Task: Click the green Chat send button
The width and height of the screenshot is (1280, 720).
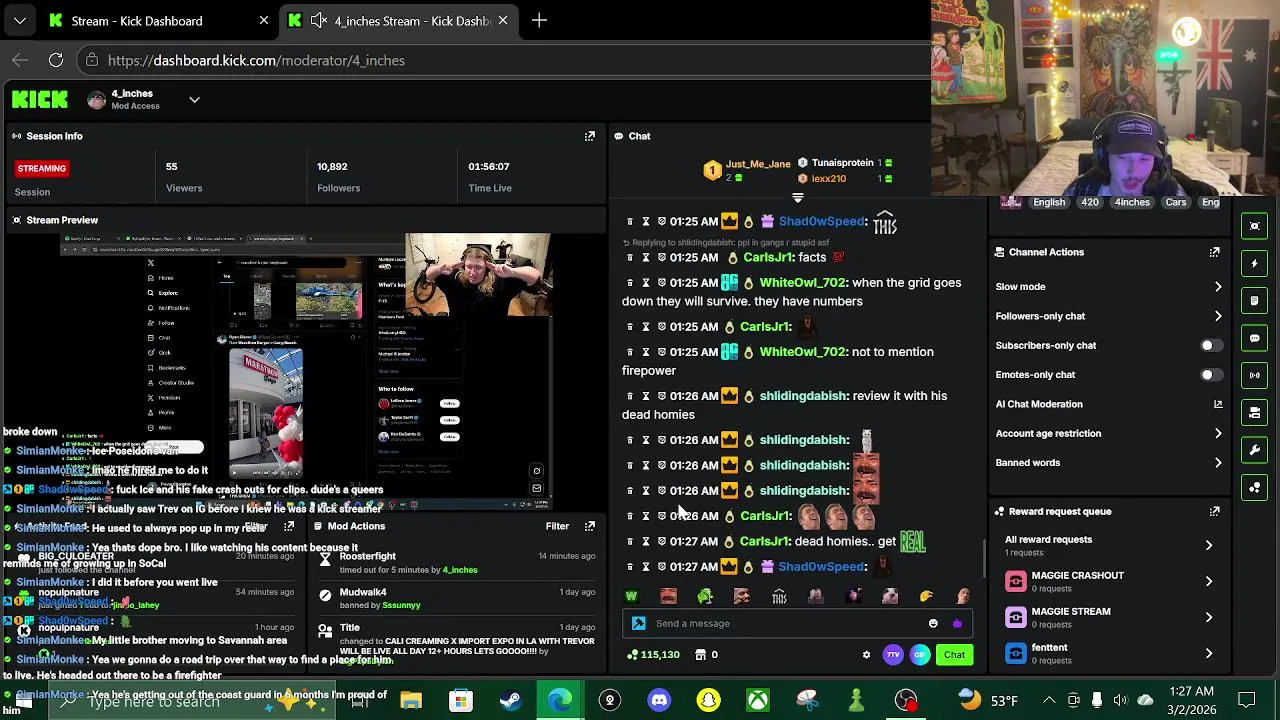Action: 954,655
